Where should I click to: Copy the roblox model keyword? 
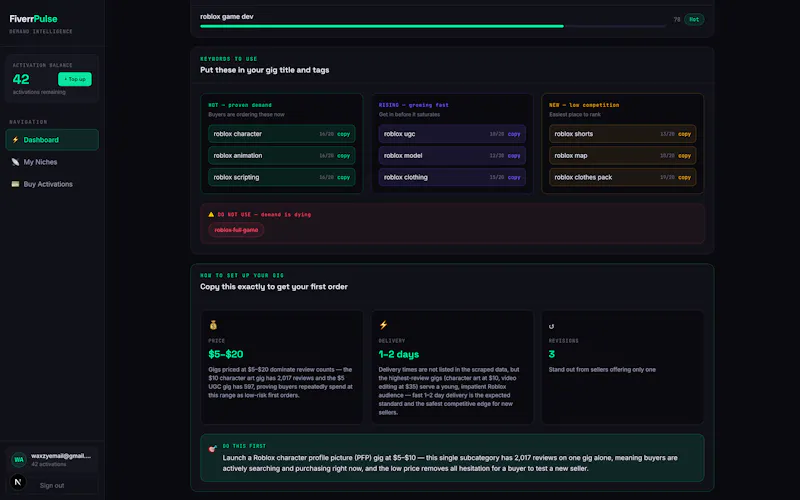click(514, 156)
